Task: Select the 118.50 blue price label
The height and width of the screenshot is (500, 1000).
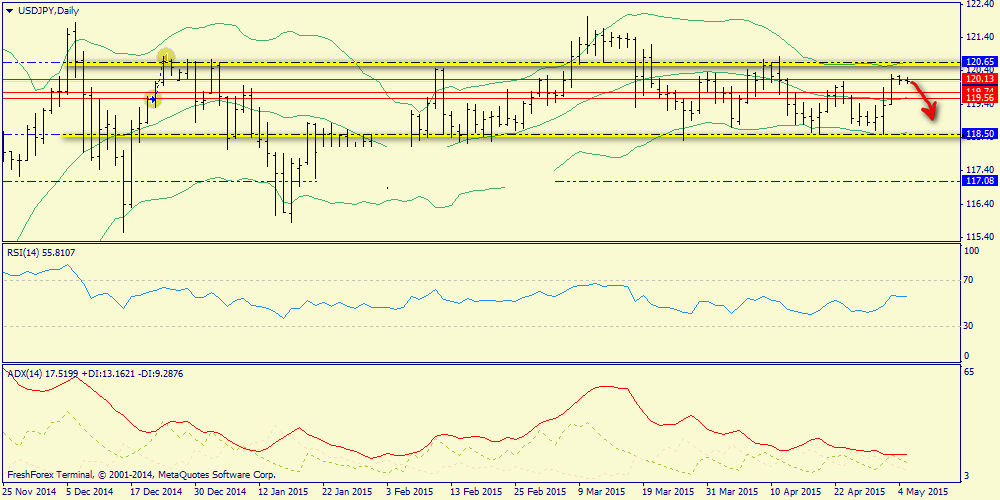Action: click(x=977, y=133)
